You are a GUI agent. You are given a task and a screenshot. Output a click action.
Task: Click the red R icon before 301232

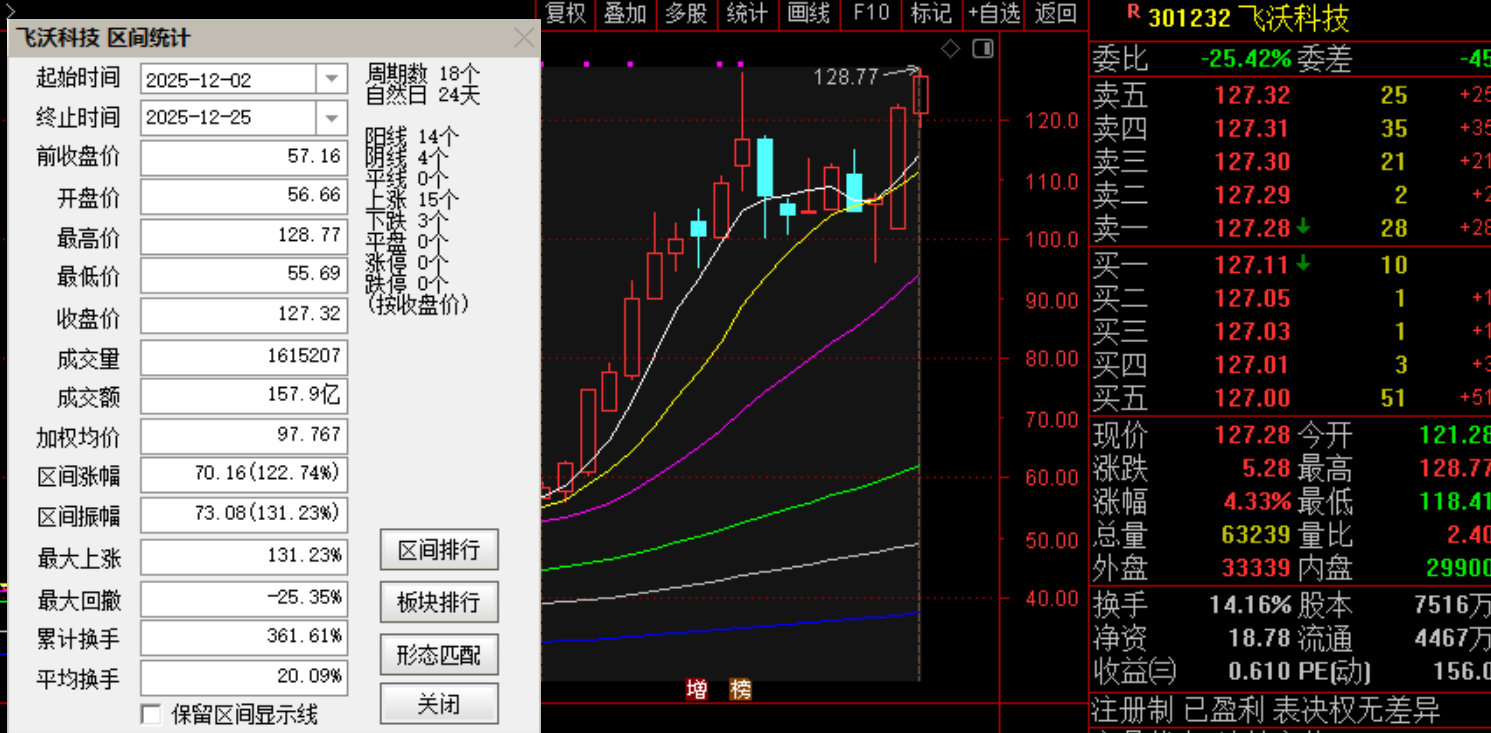1133,12
